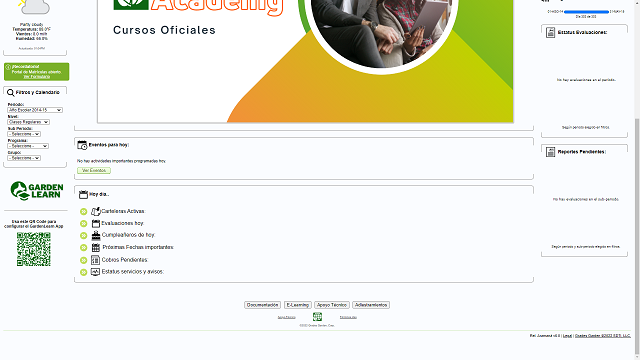The height and width of the screenshot is (360, 640).
Task: Click the Grades Garden footer link
Action: pyautogui.click(x=602, y=336)
